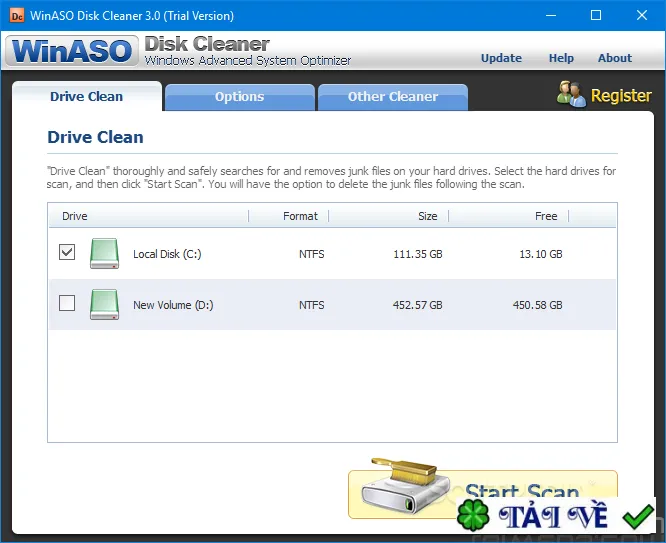Image resolution: width=666 pixels, height=543 pixels.
Task: Select the New Volume (D:) label
Action: pyautogui.click(x=173, y=305)
